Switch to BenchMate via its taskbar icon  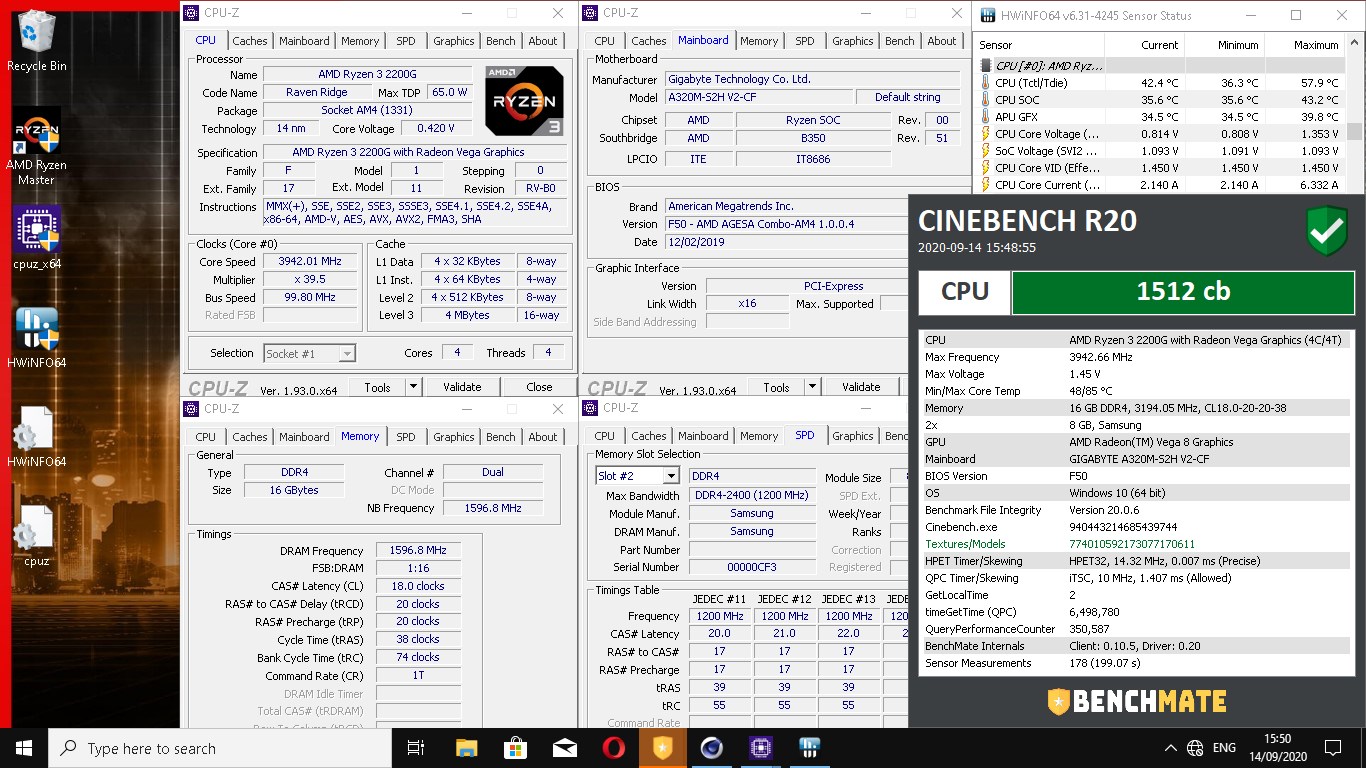pos(662,748)
